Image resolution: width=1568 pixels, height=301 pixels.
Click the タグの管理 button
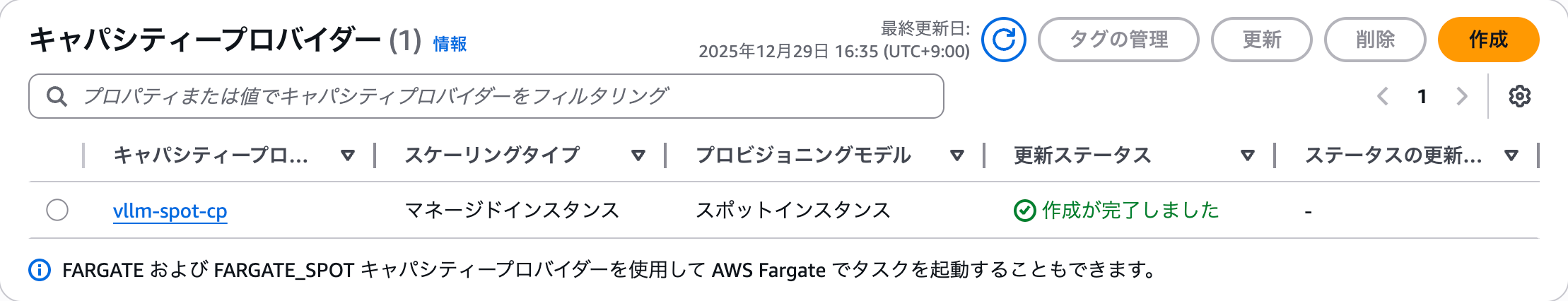(x=1118, y=40)
